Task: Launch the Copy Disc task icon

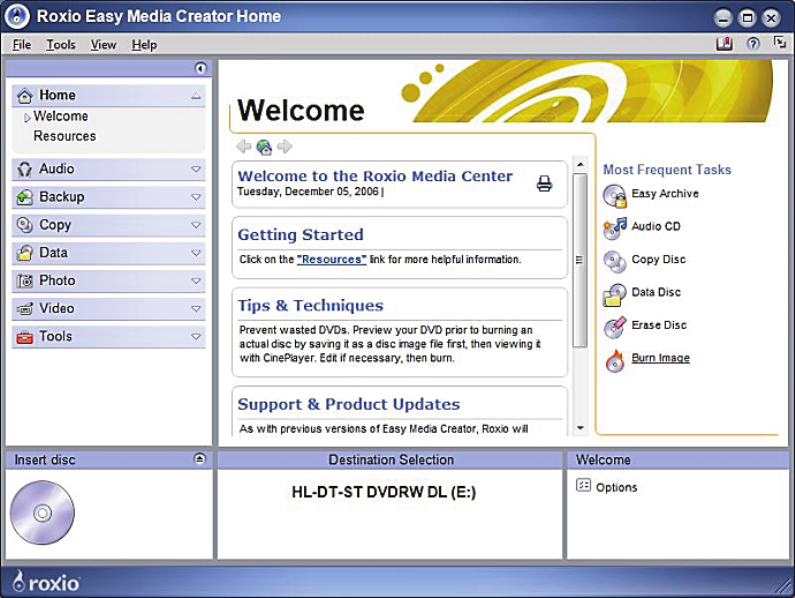Action: pos(614,261)
